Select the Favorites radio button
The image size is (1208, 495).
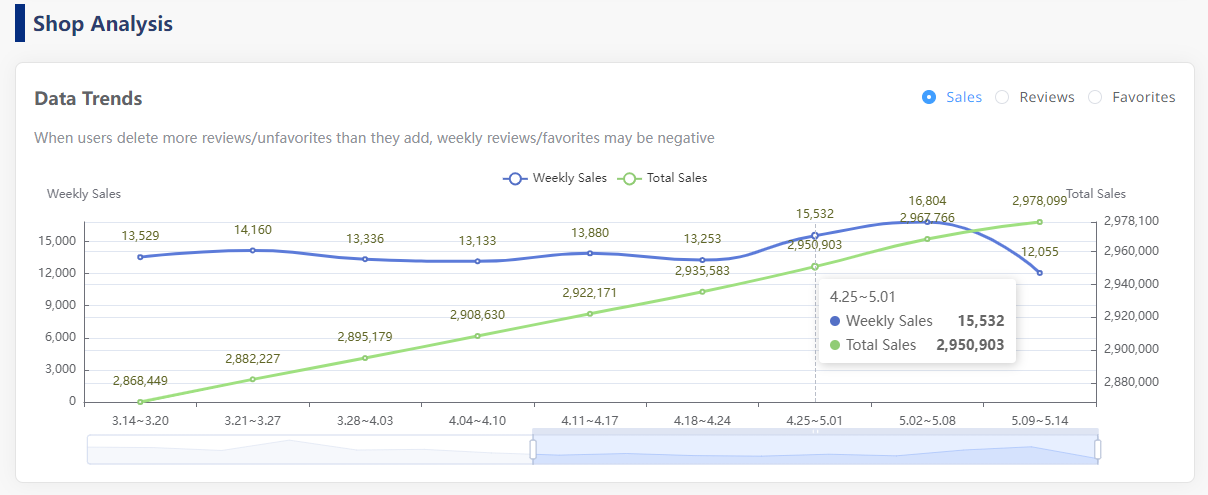tap(1095, 97)
